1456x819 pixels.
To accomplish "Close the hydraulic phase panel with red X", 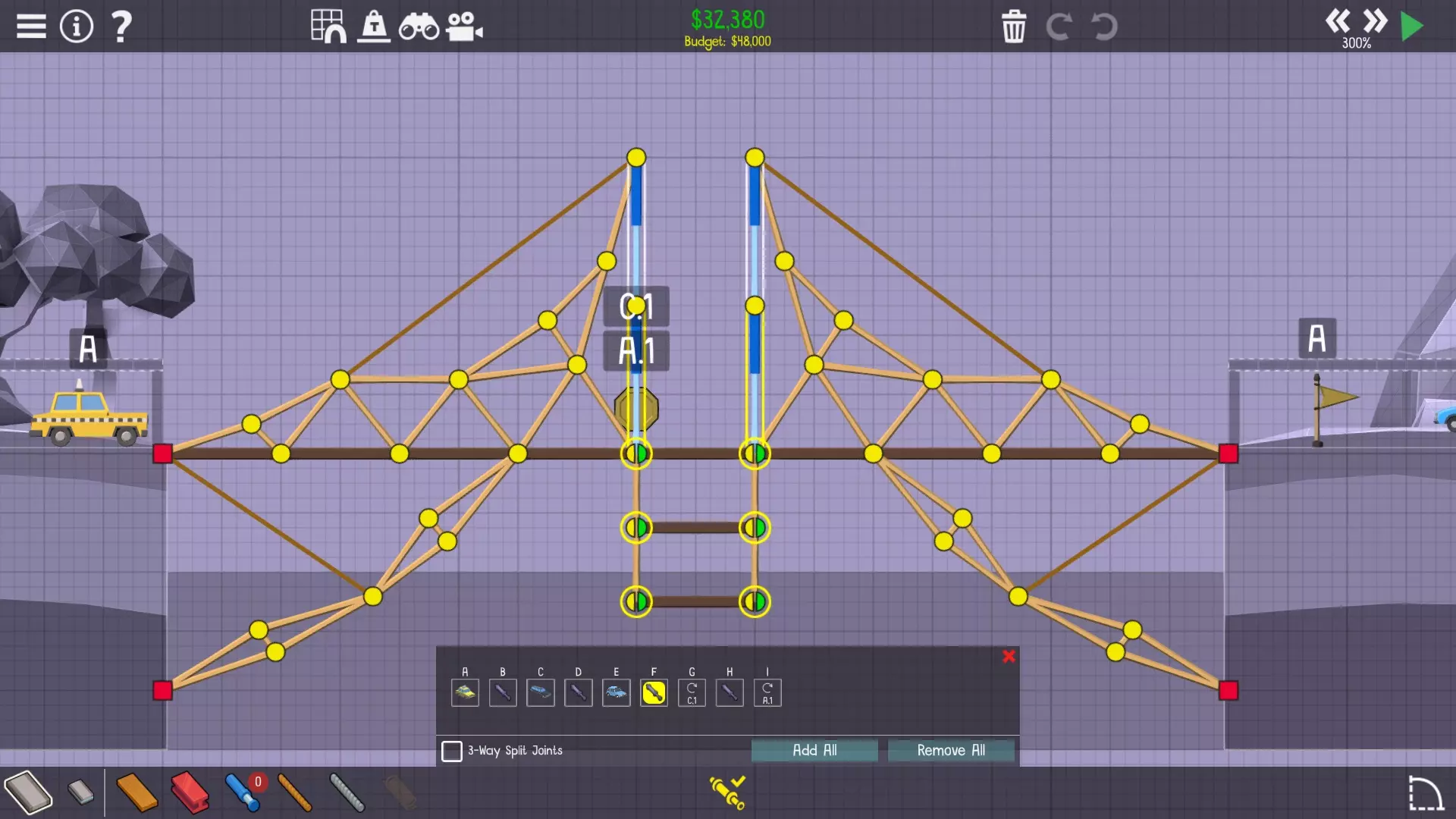I will coord(1009,657).
